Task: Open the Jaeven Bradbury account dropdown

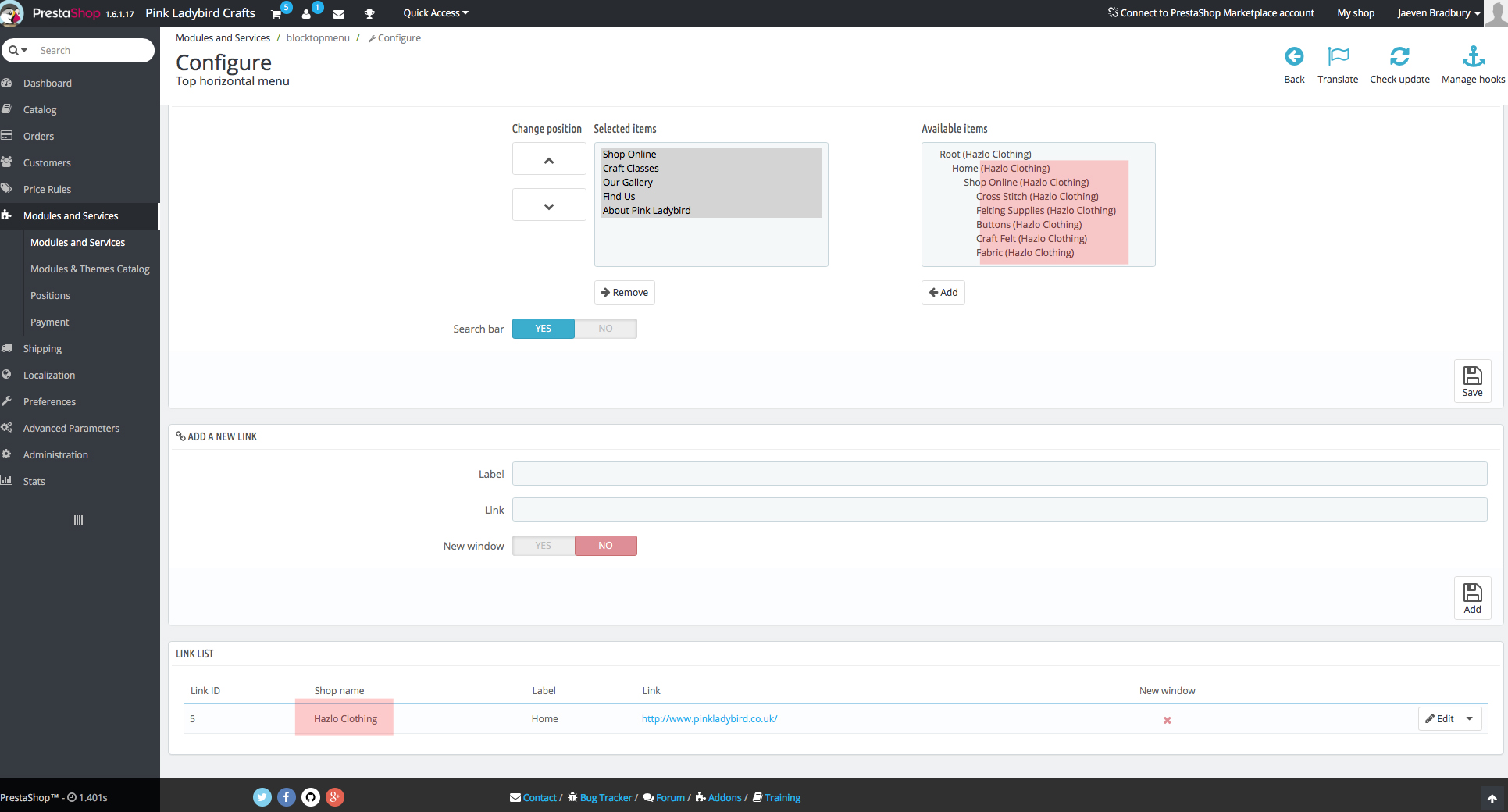Action: click(x=1438, y=13)
